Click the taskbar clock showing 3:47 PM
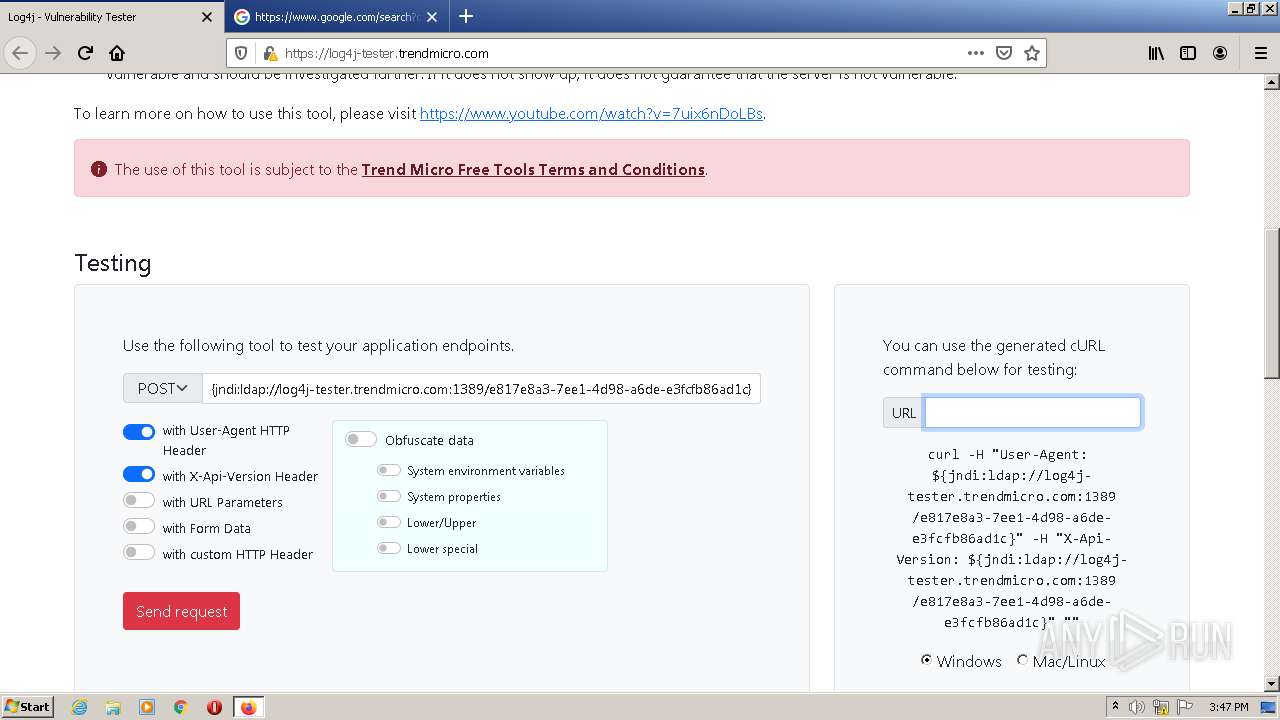 pos(1228,707)
